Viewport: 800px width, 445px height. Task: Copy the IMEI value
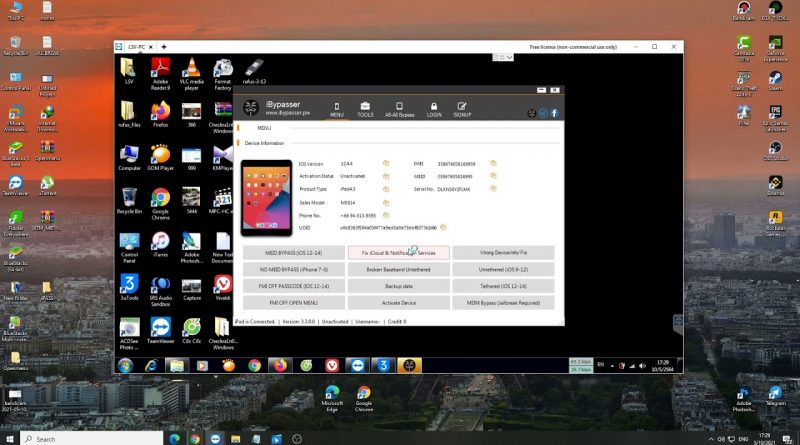pyautogui.click(x=493, y=163)
